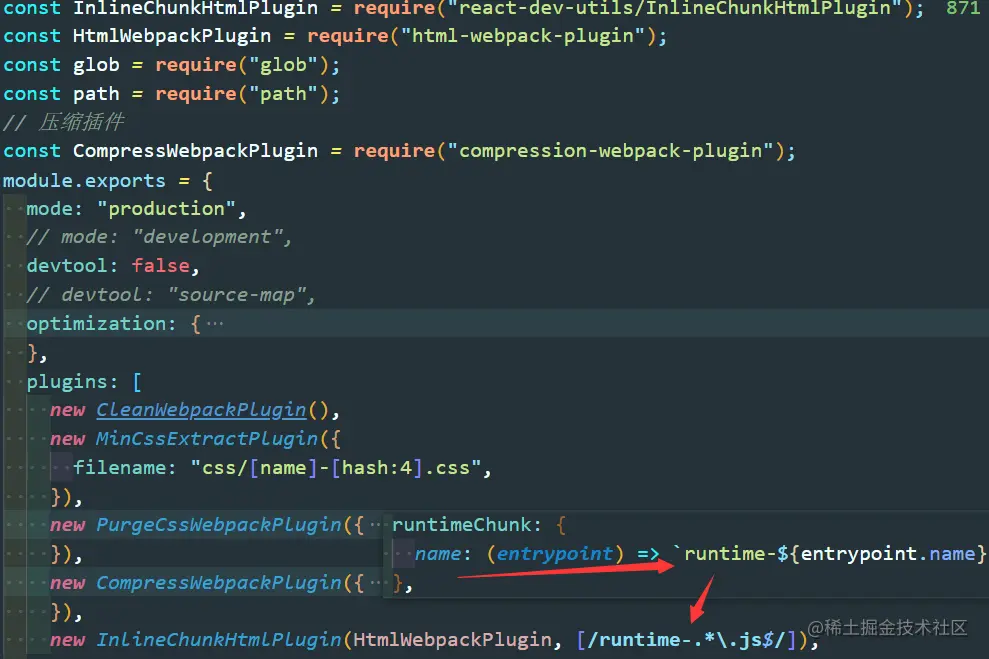Click CompressWebpackPlugin after the new keyword

click(x=219, y=583)
